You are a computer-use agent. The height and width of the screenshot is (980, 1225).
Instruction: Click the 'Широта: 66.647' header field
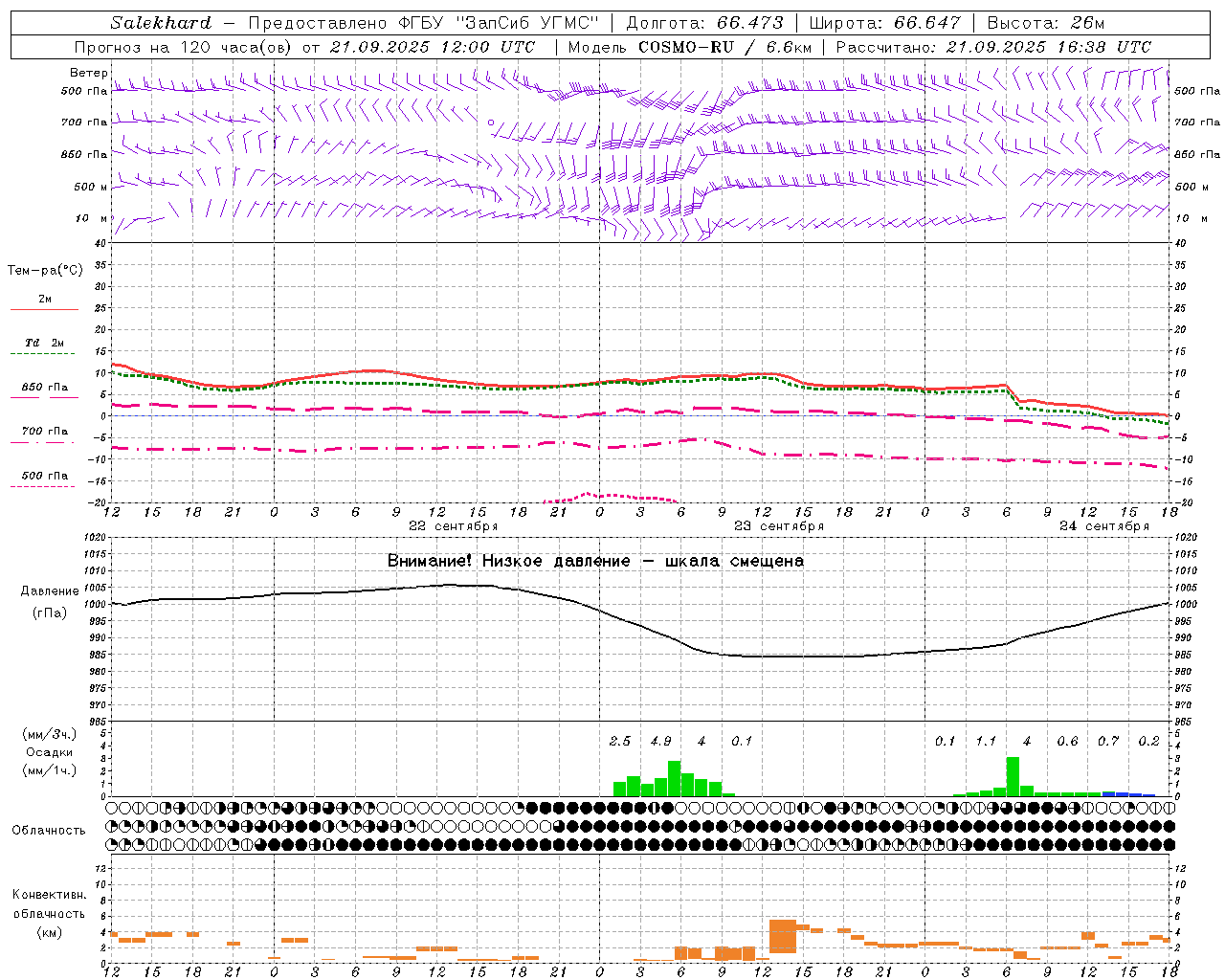pos(885,23)
